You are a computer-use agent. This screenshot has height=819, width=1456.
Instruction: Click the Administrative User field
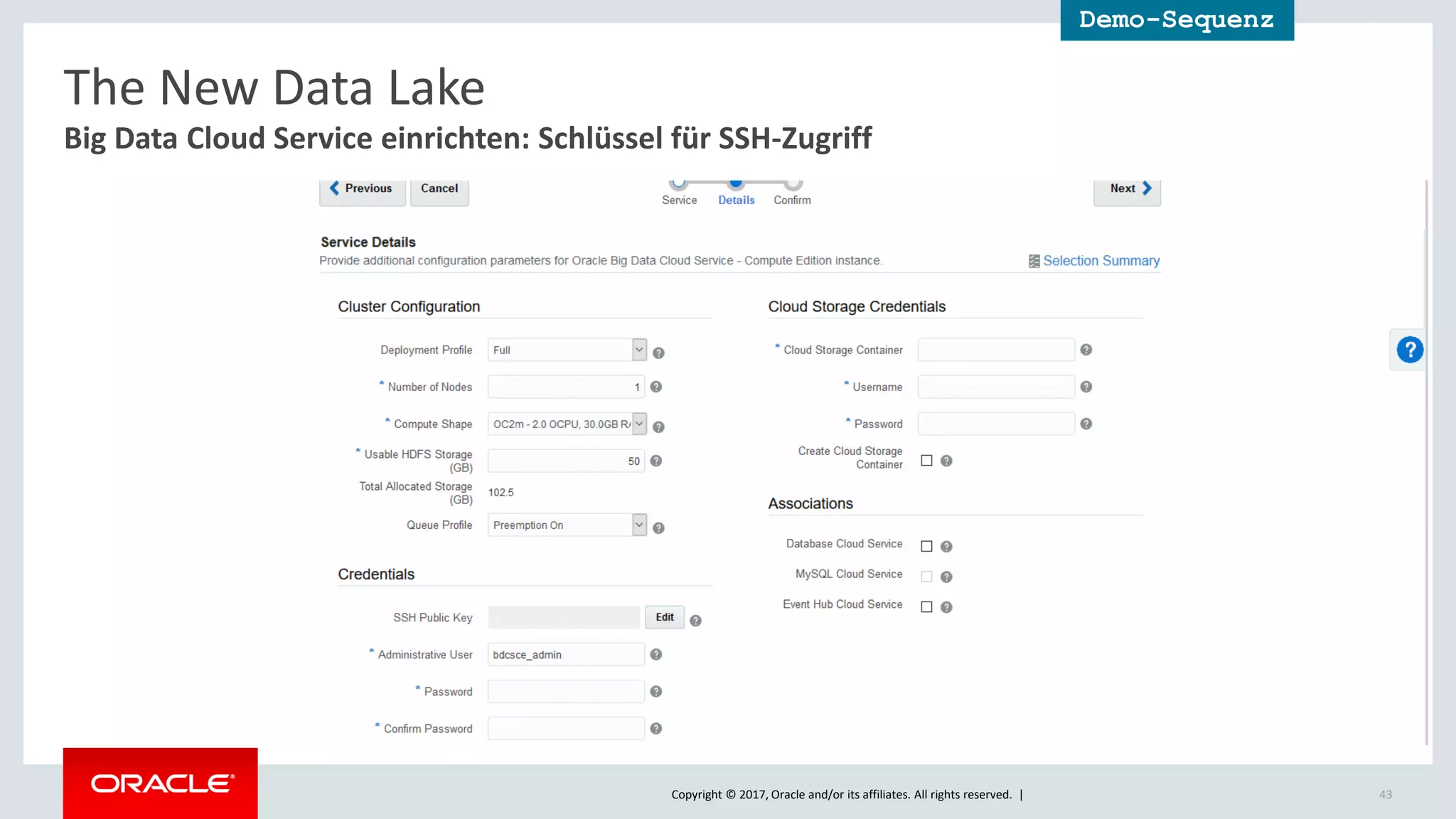(x=566, y=654)
